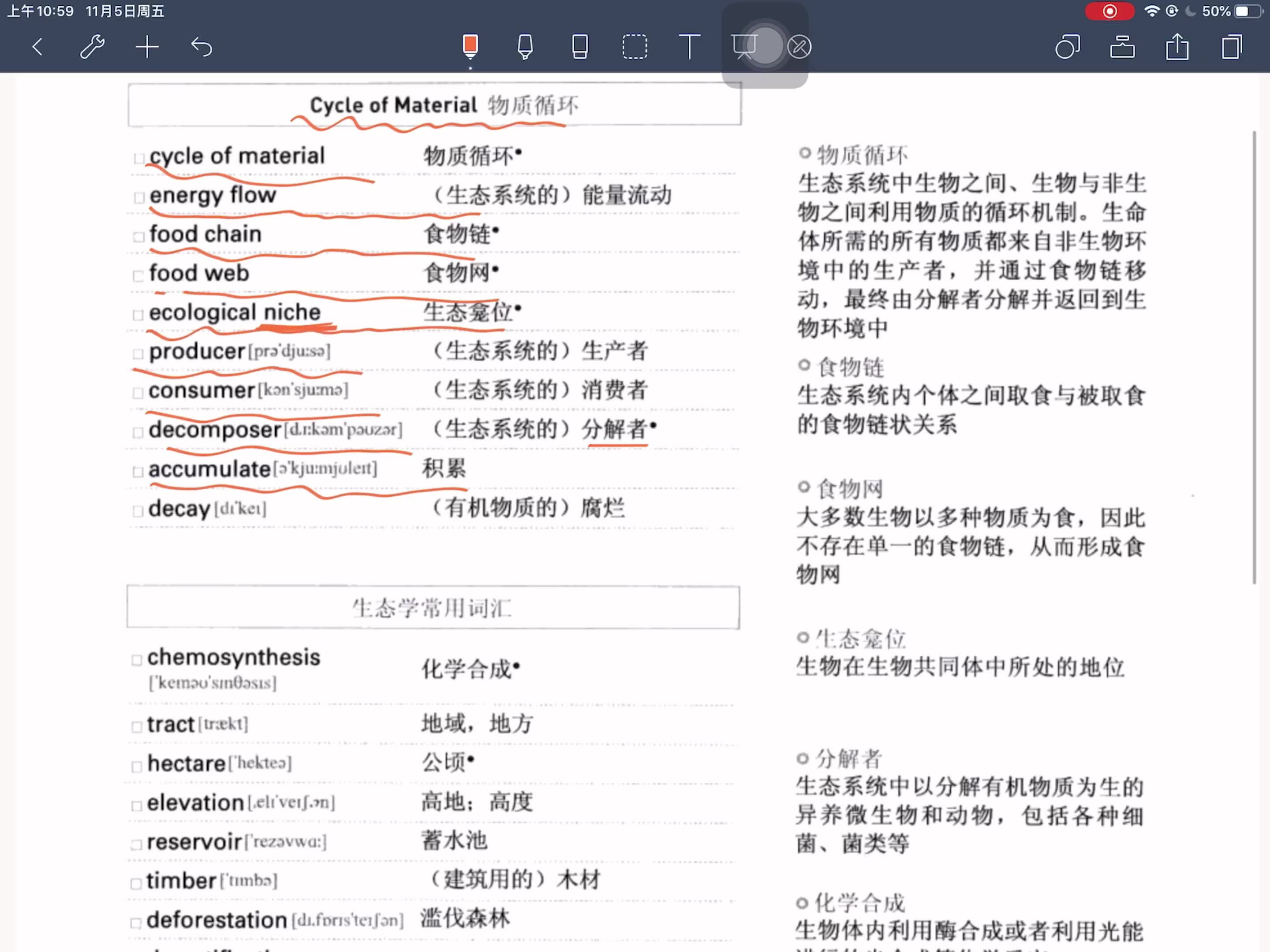Tap the glossary heading '食物链'
This screenshot has width=1270, height=952.
click(x=851, y=367)
